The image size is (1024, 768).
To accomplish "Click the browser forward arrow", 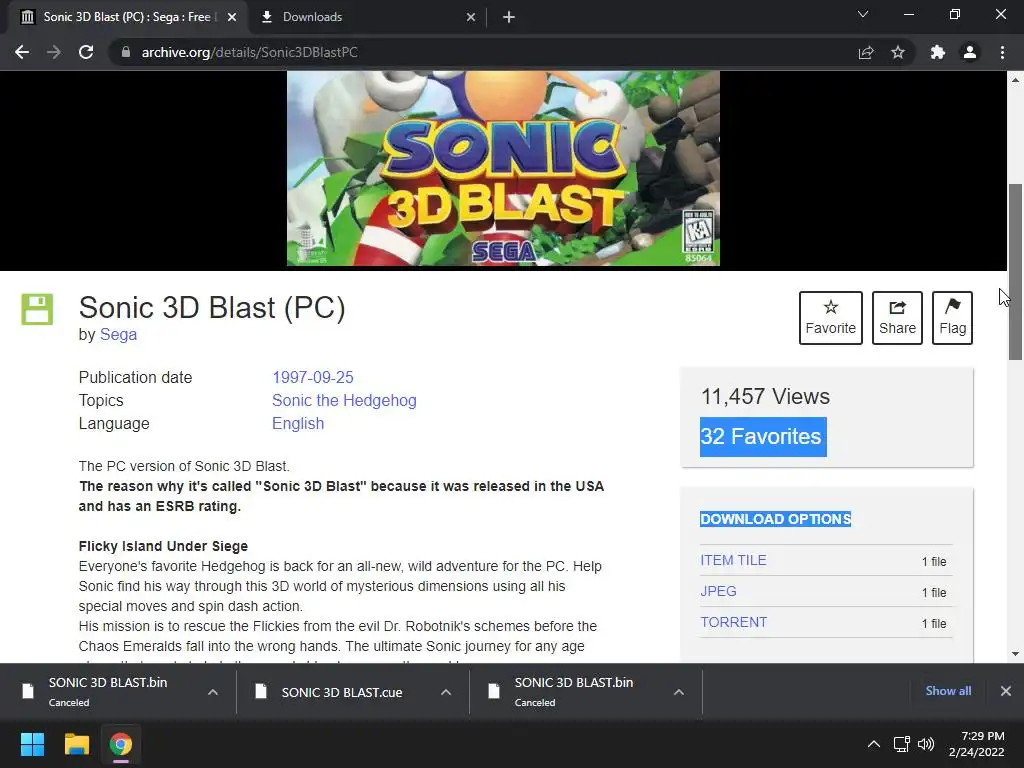I will pyautogui.click(x=54, y=52).
